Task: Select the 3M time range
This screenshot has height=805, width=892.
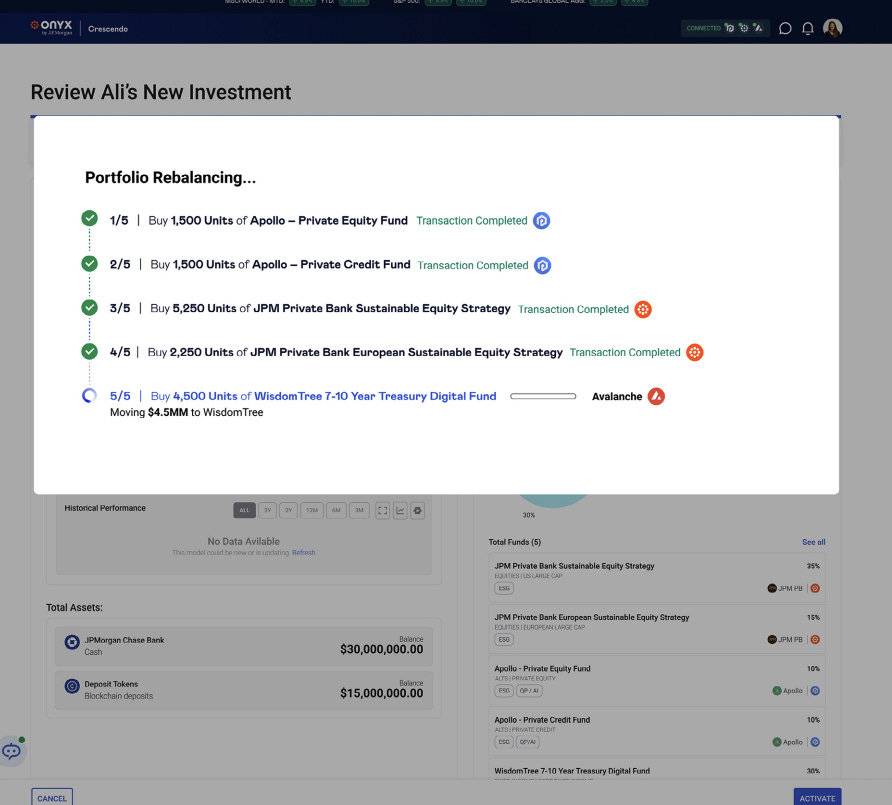Action: click(x=359, y=510)
